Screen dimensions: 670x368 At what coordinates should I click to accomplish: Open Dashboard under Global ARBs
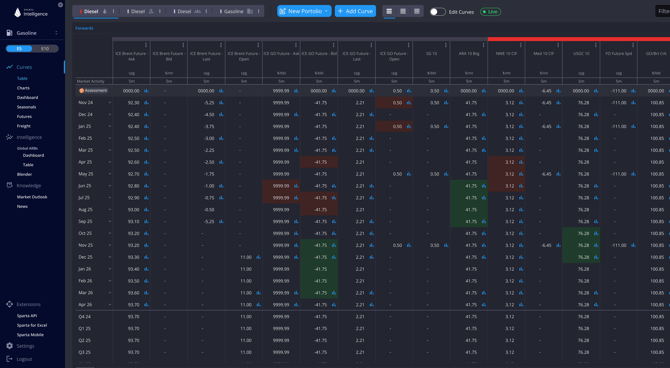(x=33, y=156)
